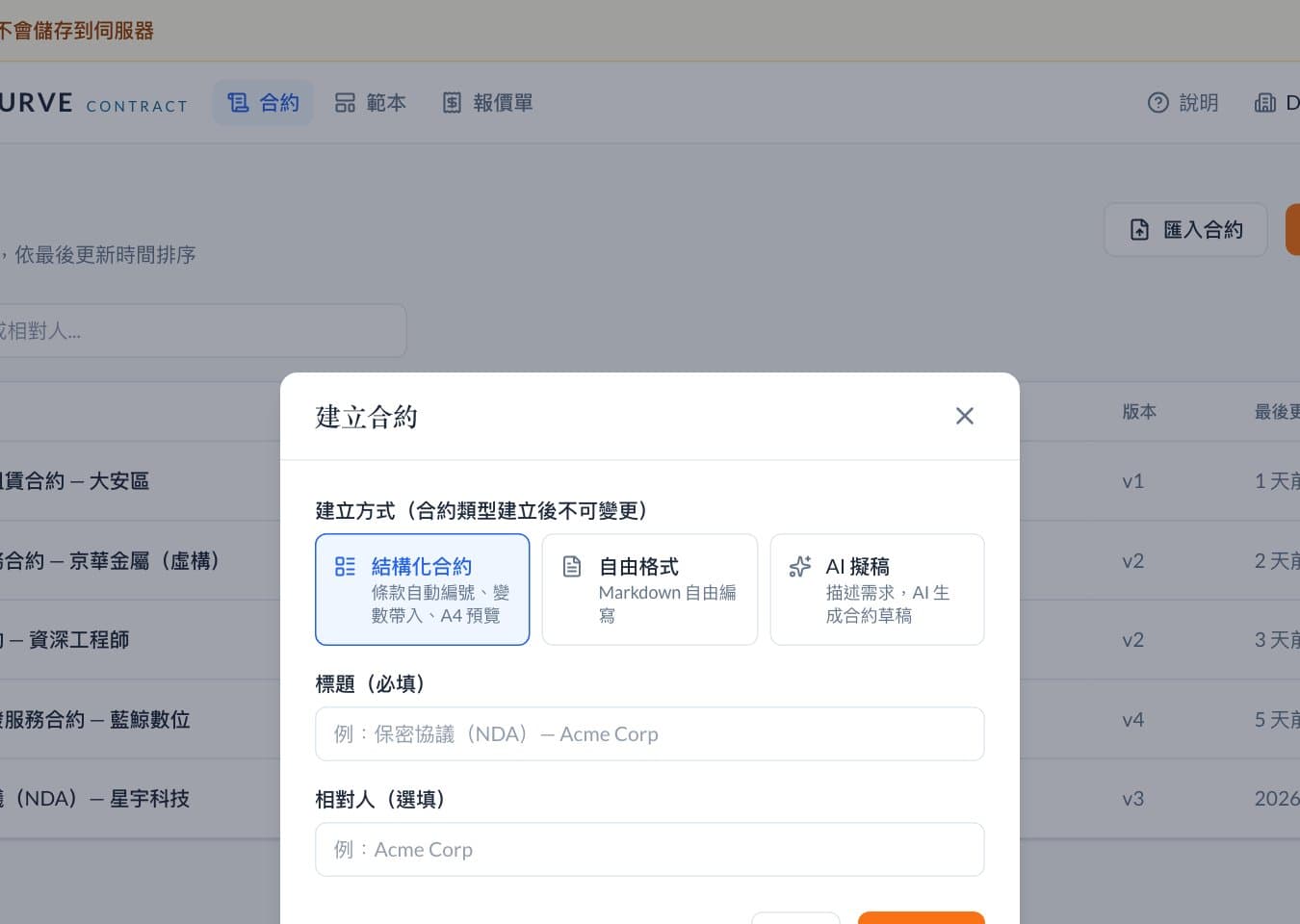1300x924 pixels.
Task: Open the 合約 navigation tab
Action: click(x=263, y=102)
